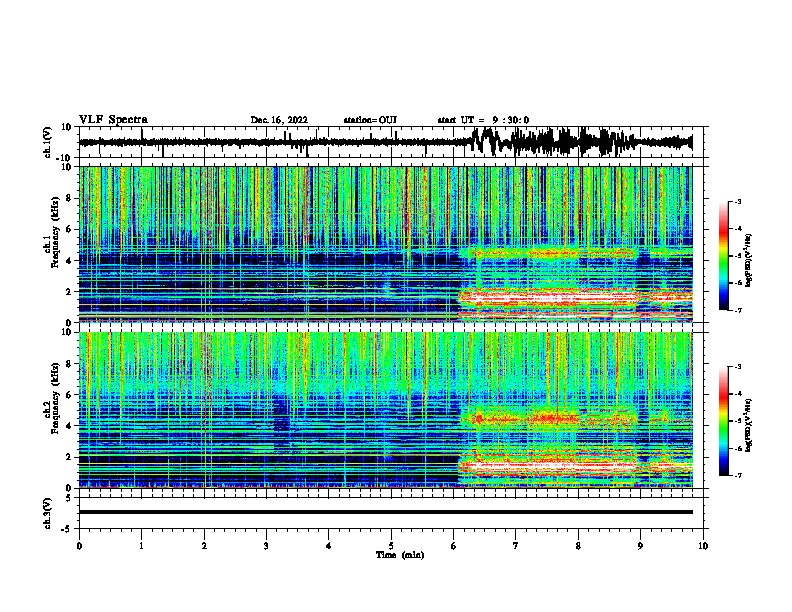Screen dimensions: 792x612
Task: Click the "5" tick on ch.3(V) axis
Action: click(69, 497)
